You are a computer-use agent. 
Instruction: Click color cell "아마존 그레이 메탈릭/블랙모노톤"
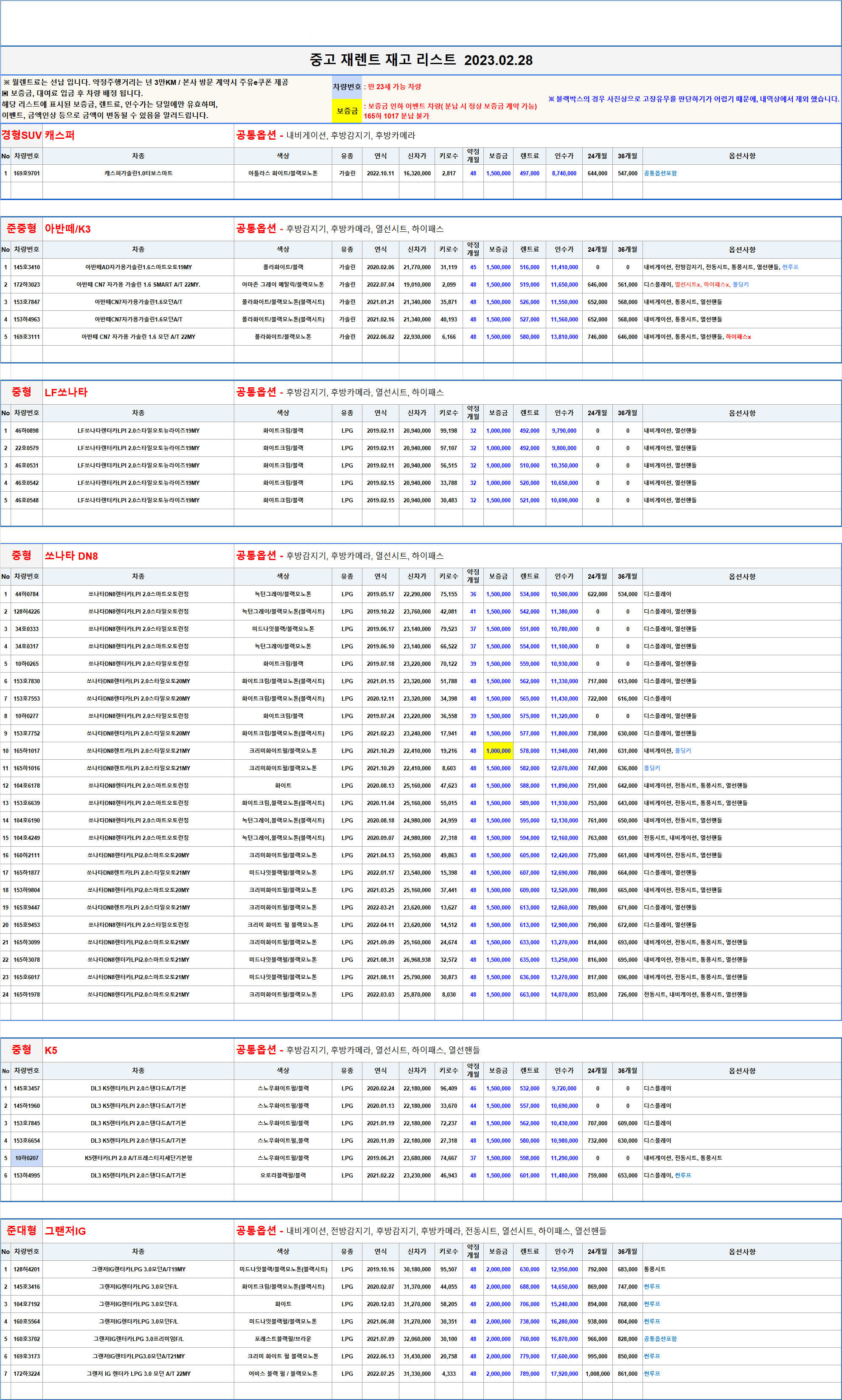click(283, 285)
